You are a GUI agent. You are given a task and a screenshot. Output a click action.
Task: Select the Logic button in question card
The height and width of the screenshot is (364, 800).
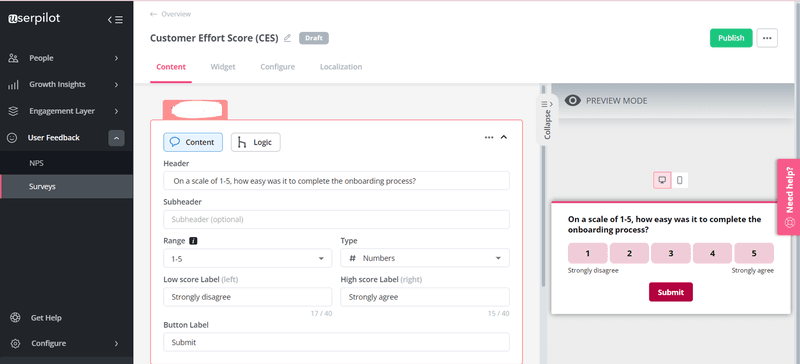256,142
